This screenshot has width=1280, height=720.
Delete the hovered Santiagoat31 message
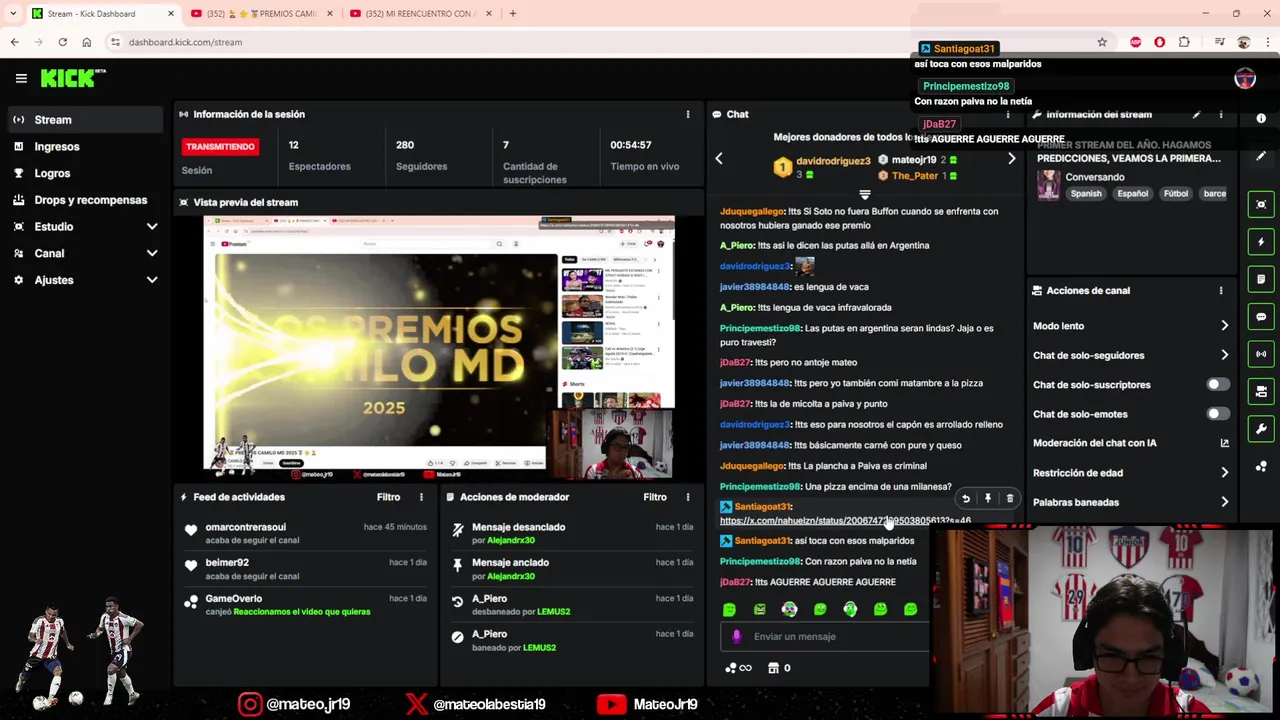[x=1010, y=498]
